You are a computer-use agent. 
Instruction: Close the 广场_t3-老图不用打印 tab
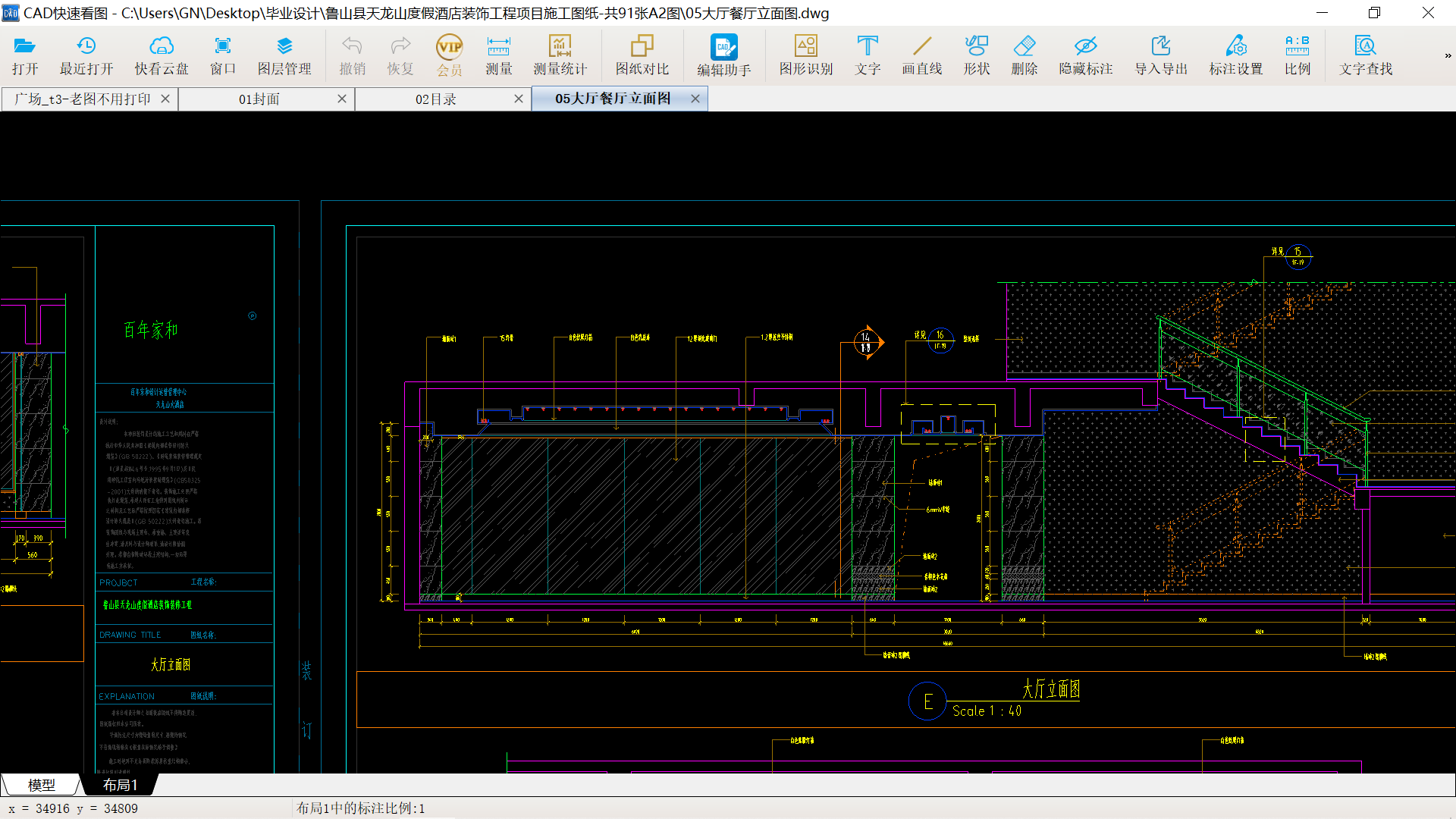tap(165, 99)
